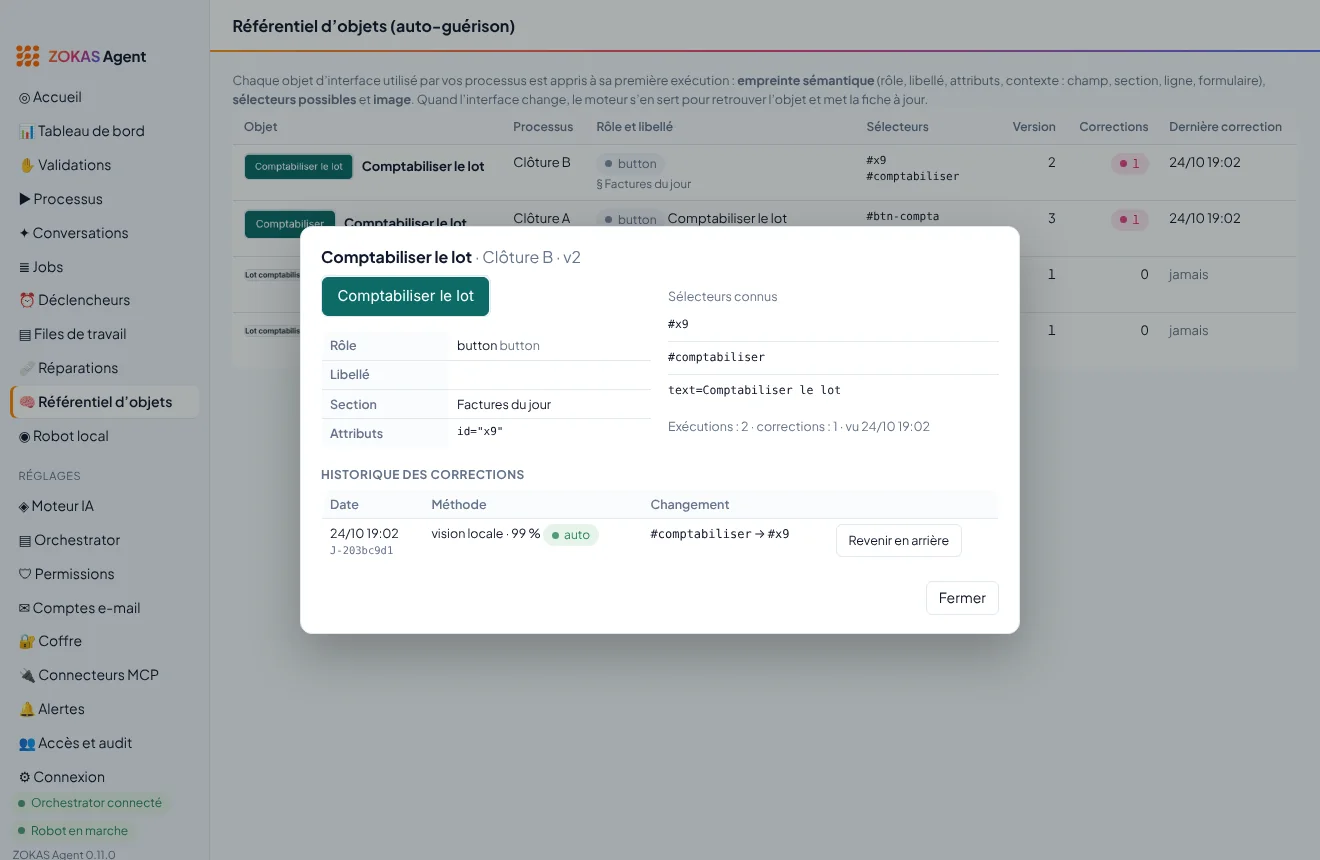Click the people icon for Accès et audit

(27, 743)
